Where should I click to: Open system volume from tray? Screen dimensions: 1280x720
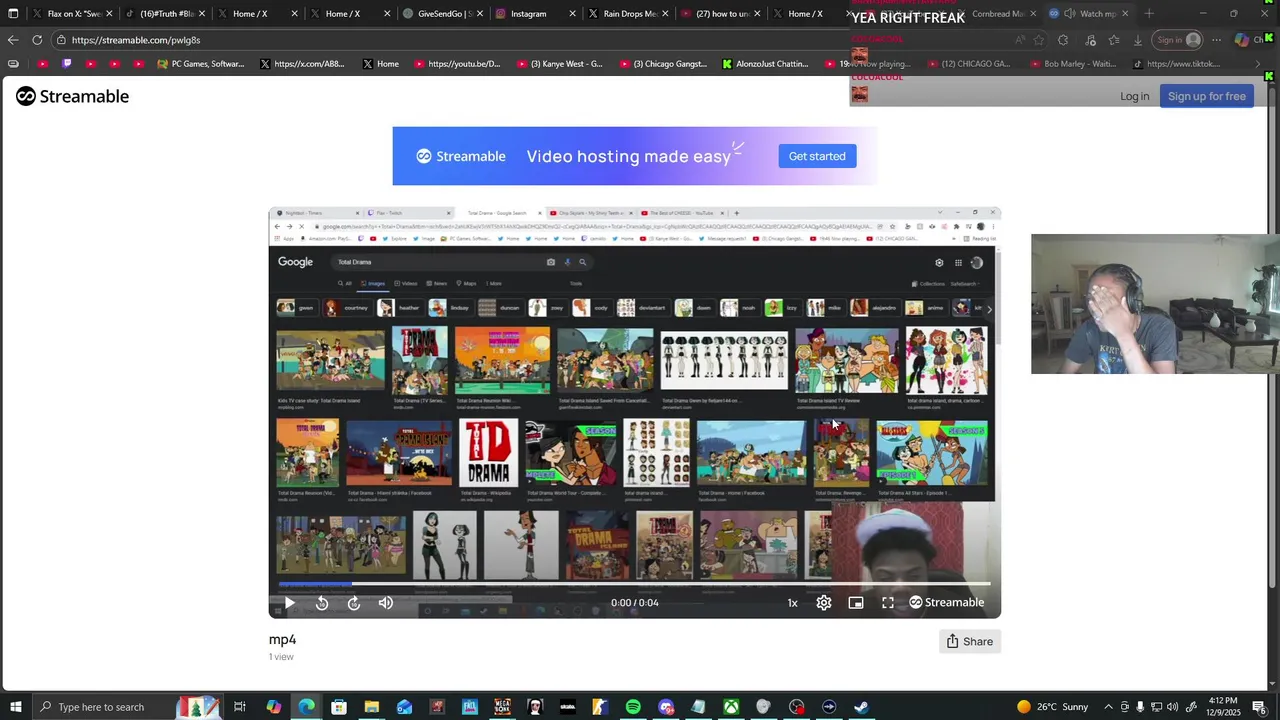(1172, 707)
